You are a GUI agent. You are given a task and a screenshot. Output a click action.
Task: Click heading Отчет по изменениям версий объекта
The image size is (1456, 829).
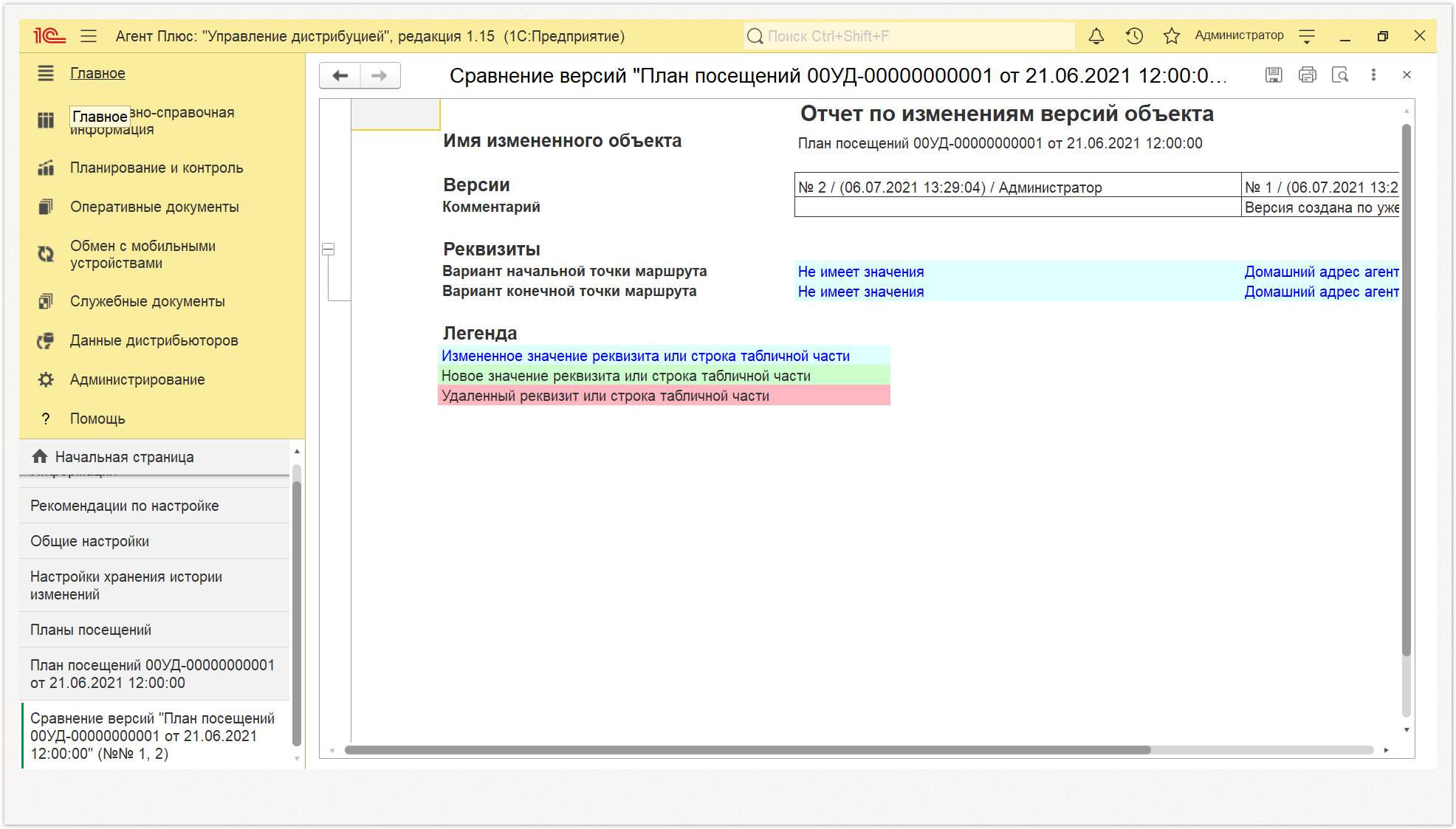[1007, 114]
